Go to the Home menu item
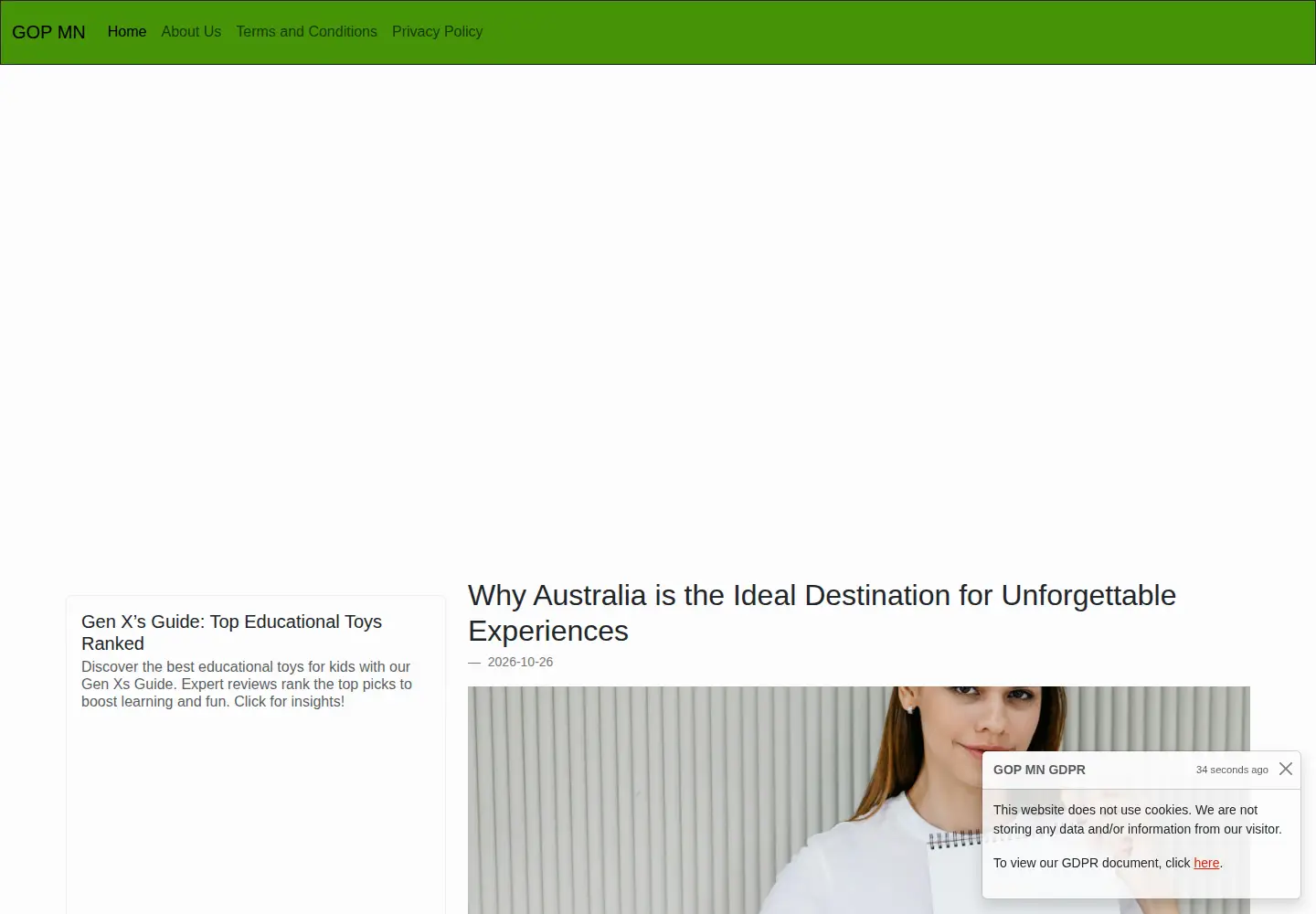Image resolution: width=1316 pixels, height=914 pixels. pyautogui.click(x=127, y=31)
